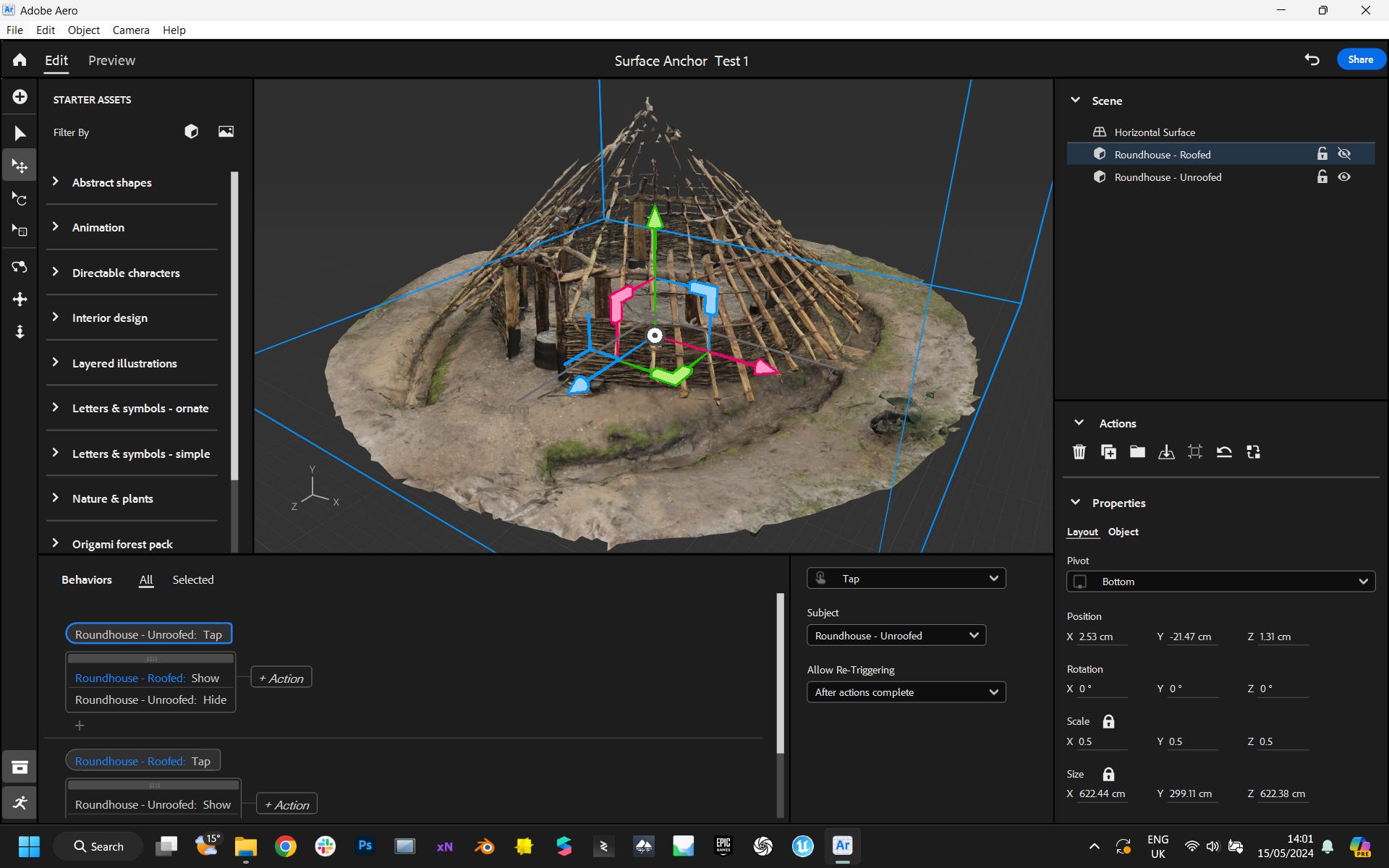Hide the Roundhouse - Unroofed layer

(x=1344, y=177)
